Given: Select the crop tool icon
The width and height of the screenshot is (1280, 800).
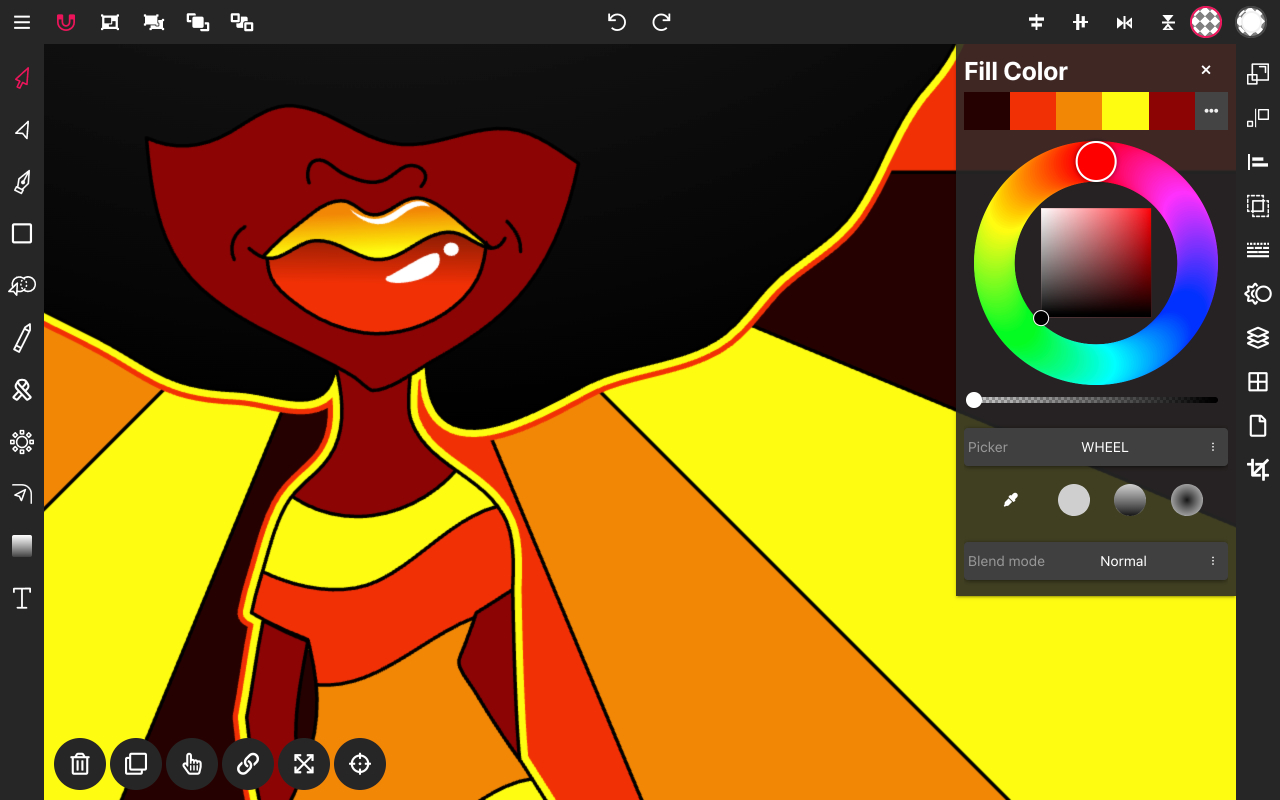Looking at the screenshot, I should [x=1258, y=470].
